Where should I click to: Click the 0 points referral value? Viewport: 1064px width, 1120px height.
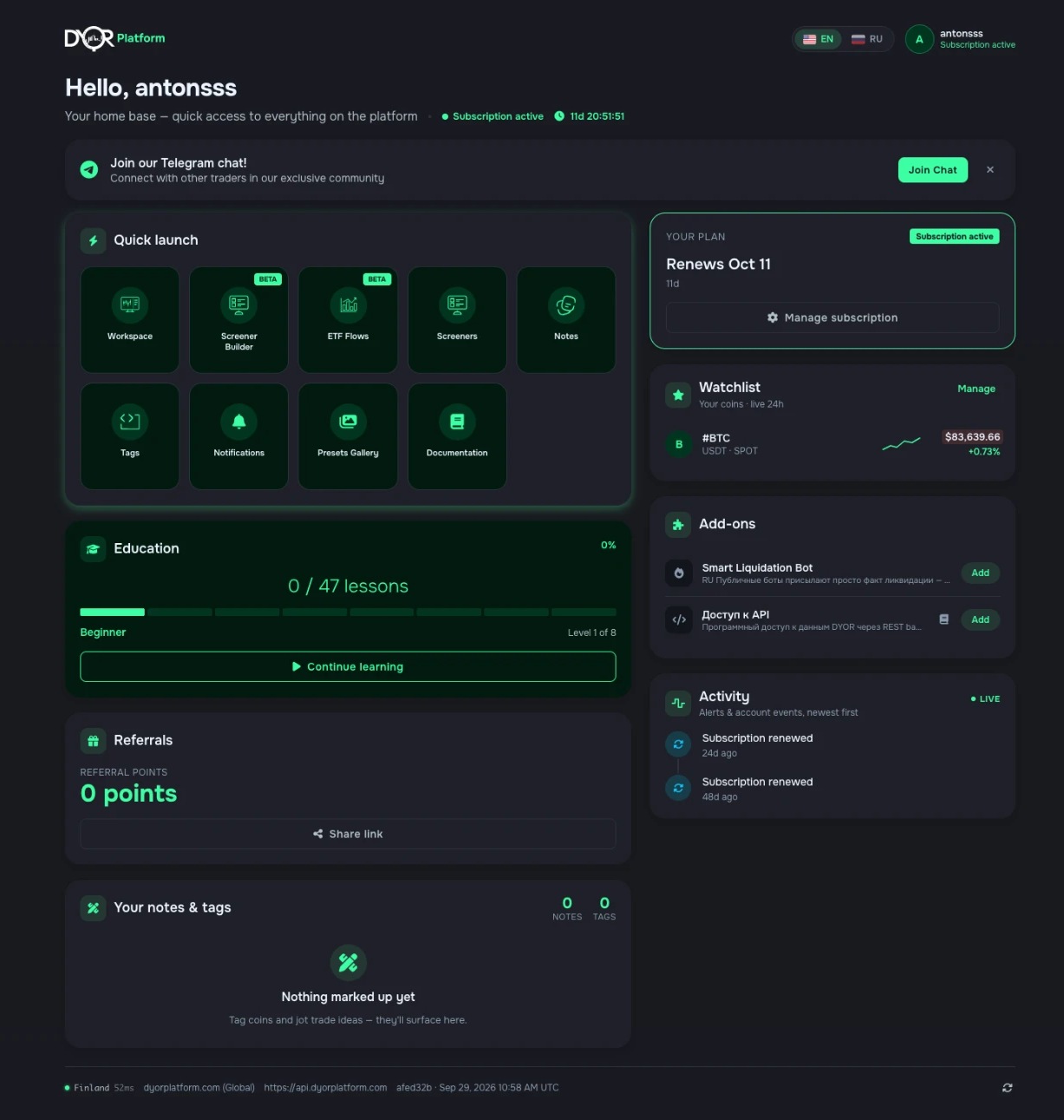tap(128, 794)
